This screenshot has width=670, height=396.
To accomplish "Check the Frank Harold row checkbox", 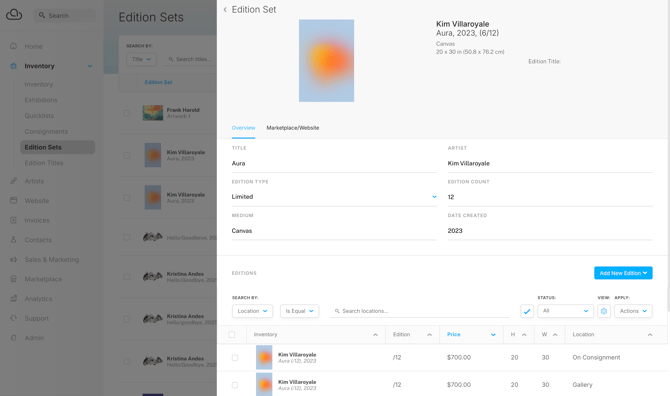I will pyautogui.click(x=126, y=113).
